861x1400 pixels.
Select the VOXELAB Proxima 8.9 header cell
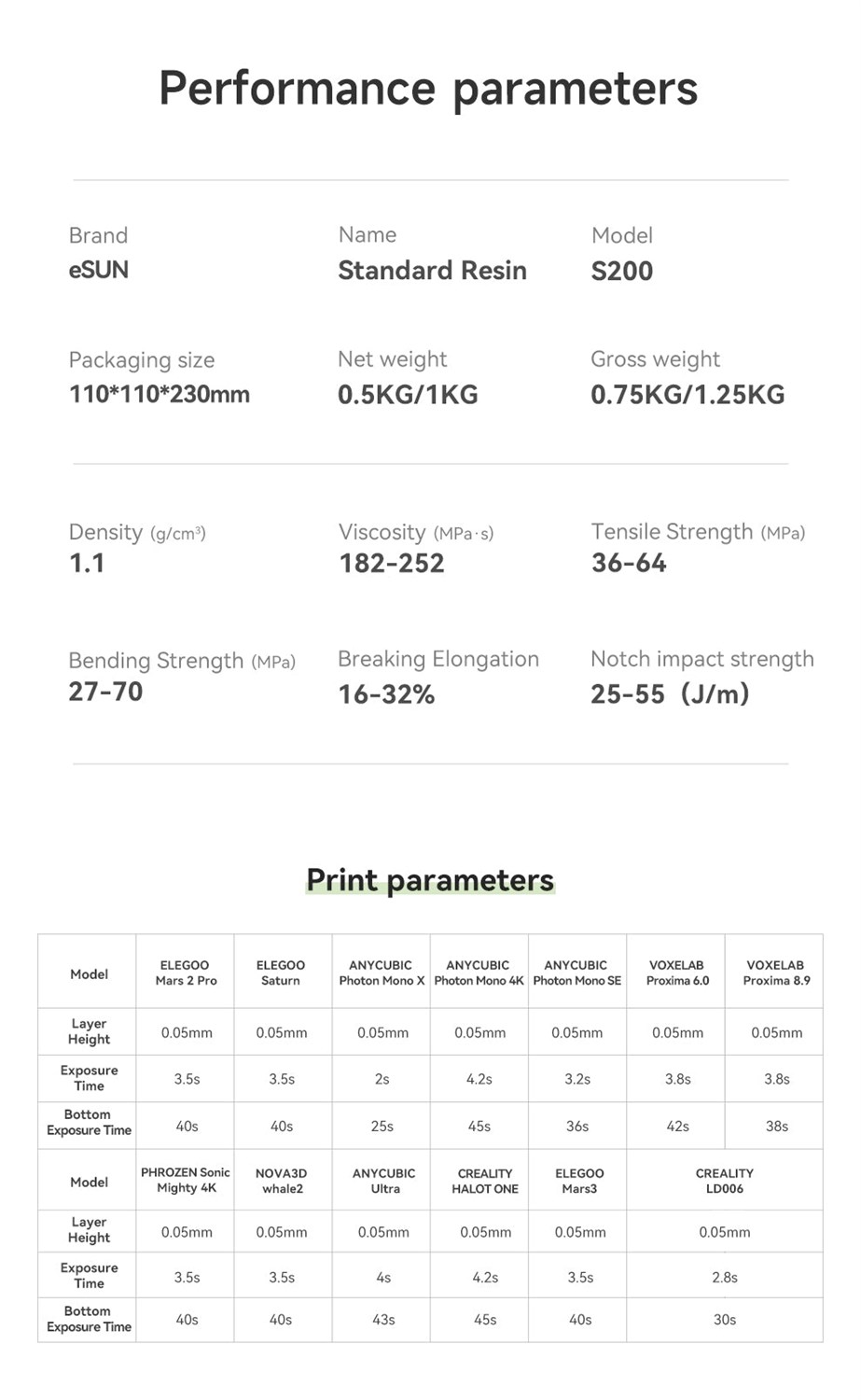[775, 973]
